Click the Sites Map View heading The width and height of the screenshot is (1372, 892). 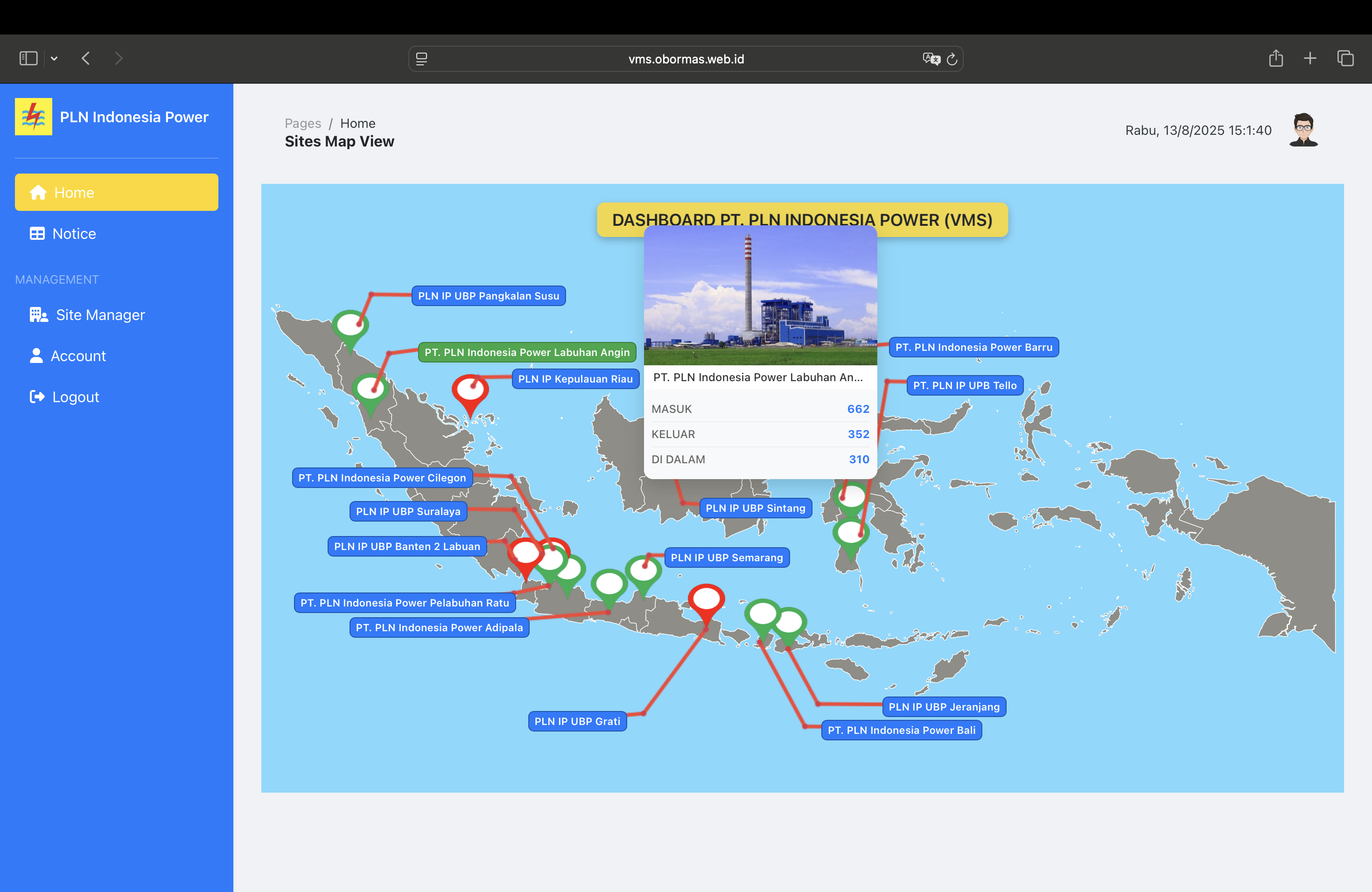pos(340,141)
